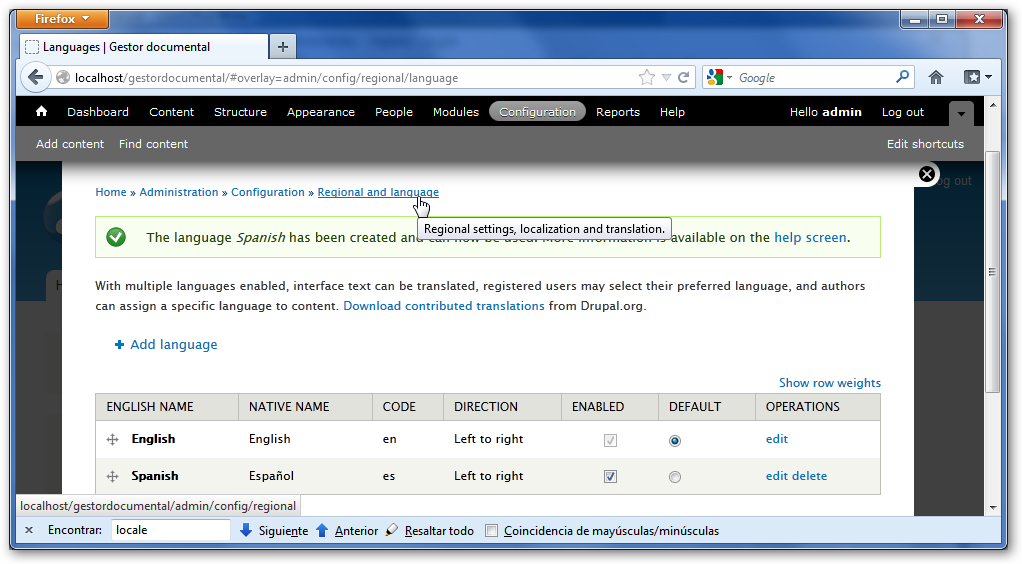Close the find bar
The image size is (1022, 564).
coord(29,530)
